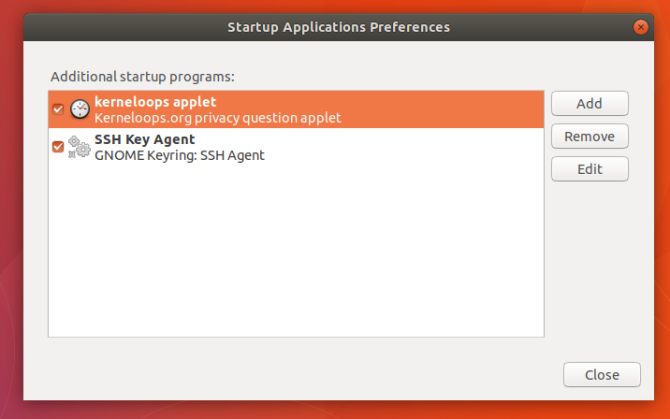Click the 'Kerneloops.org privacy question applet' description text
Screen dimensions: 670x419
coord(218,118)
